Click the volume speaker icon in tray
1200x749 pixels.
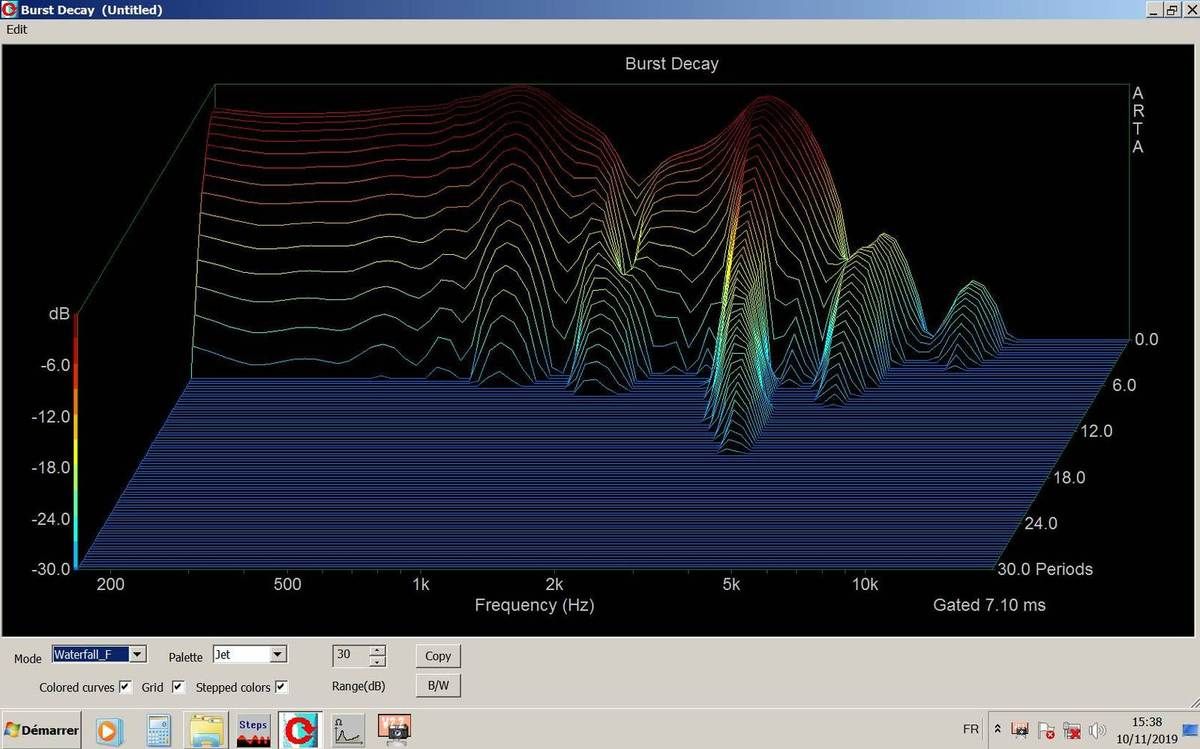[x=1097, y=730]
